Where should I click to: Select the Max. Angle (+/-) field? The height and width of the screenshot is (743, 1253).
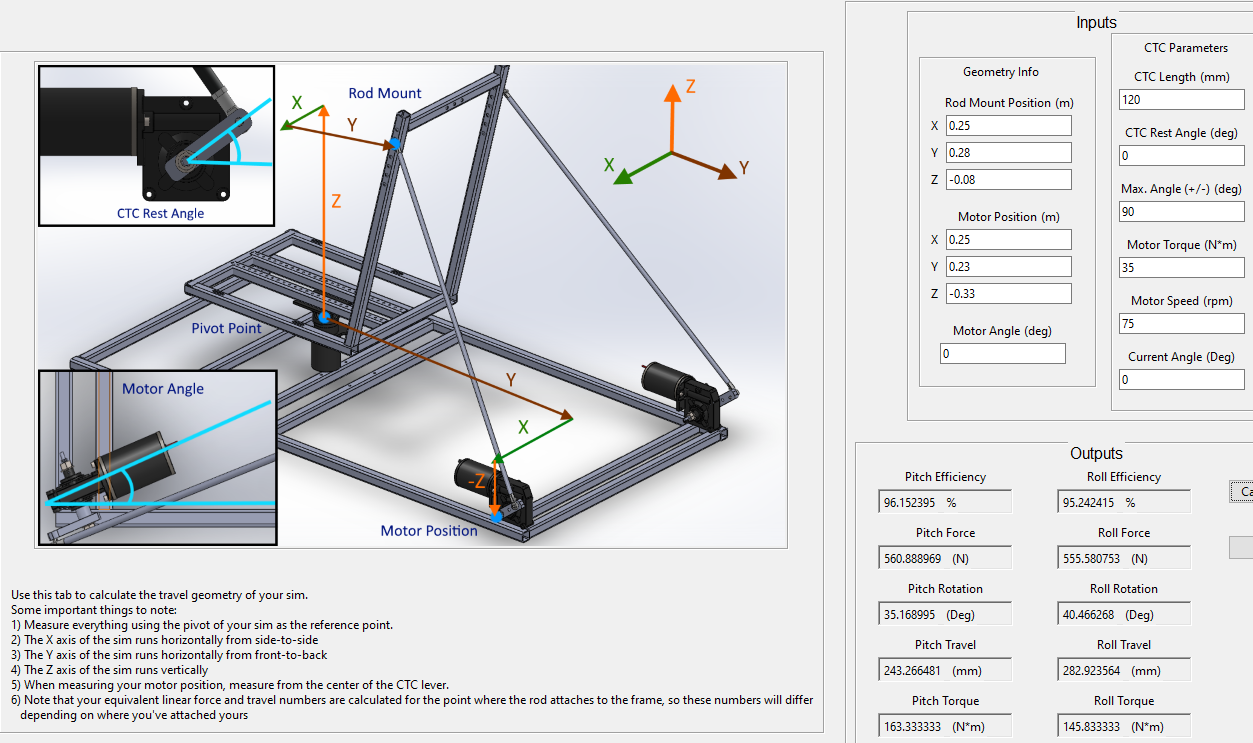click(1182, 212)
